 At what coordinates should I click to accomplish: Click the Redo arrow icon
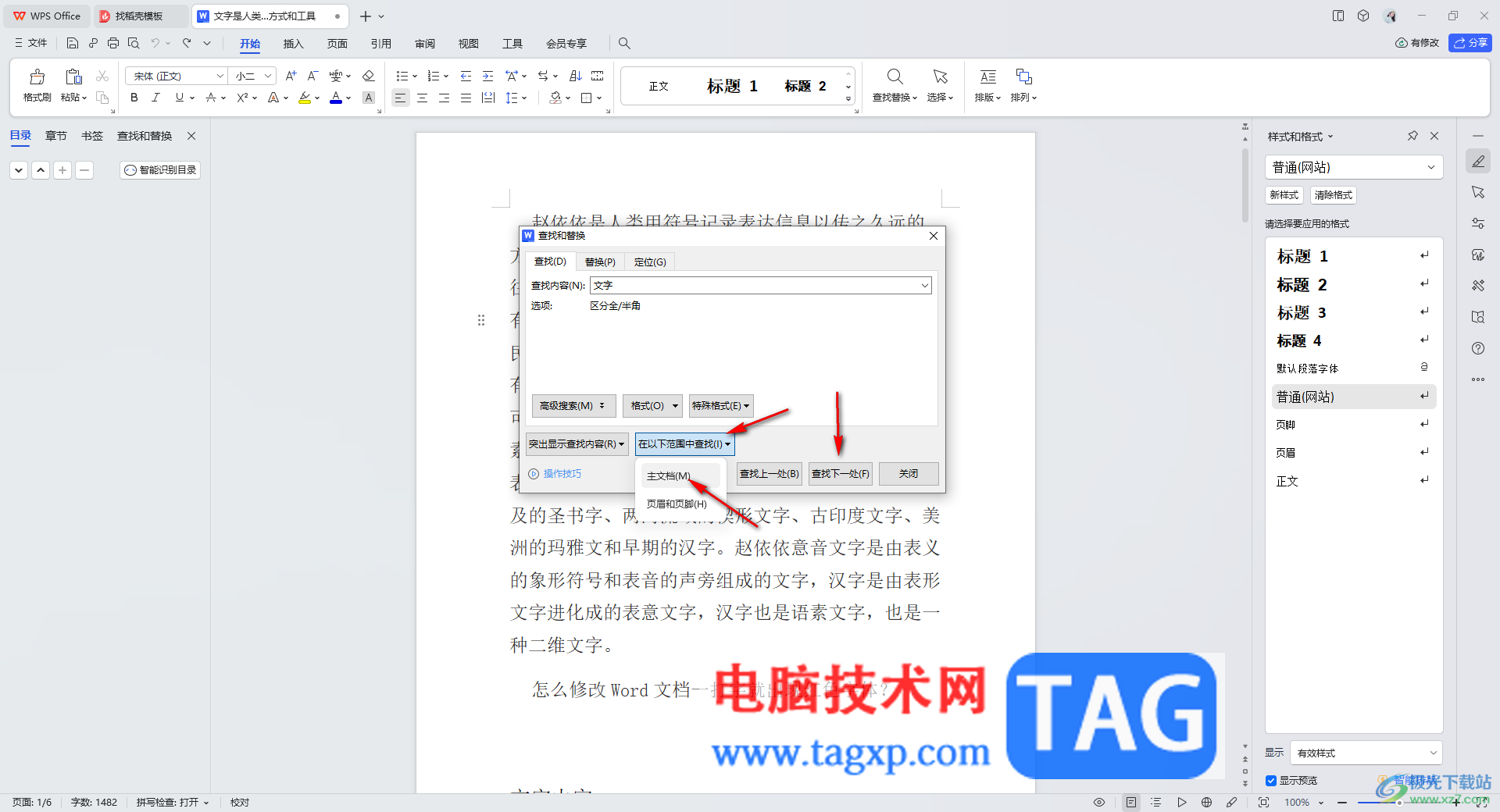(187, 43)
